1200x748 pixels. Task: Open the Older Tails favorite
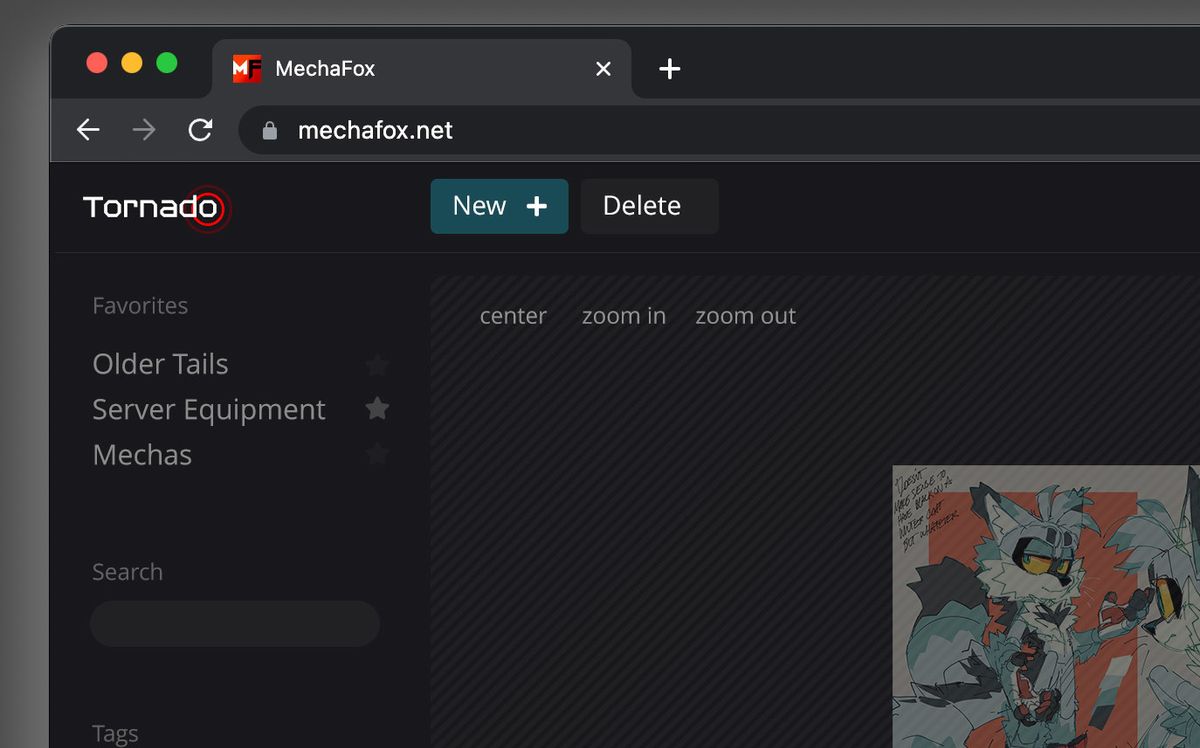[x=160, y=364]
